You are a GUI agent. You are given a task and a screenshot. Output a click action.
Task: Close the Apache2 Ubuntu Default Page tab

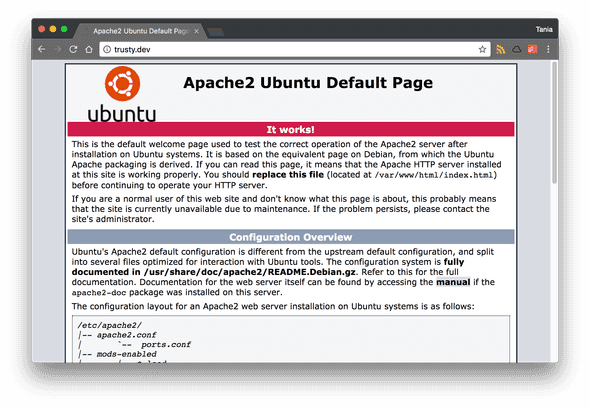196,31
